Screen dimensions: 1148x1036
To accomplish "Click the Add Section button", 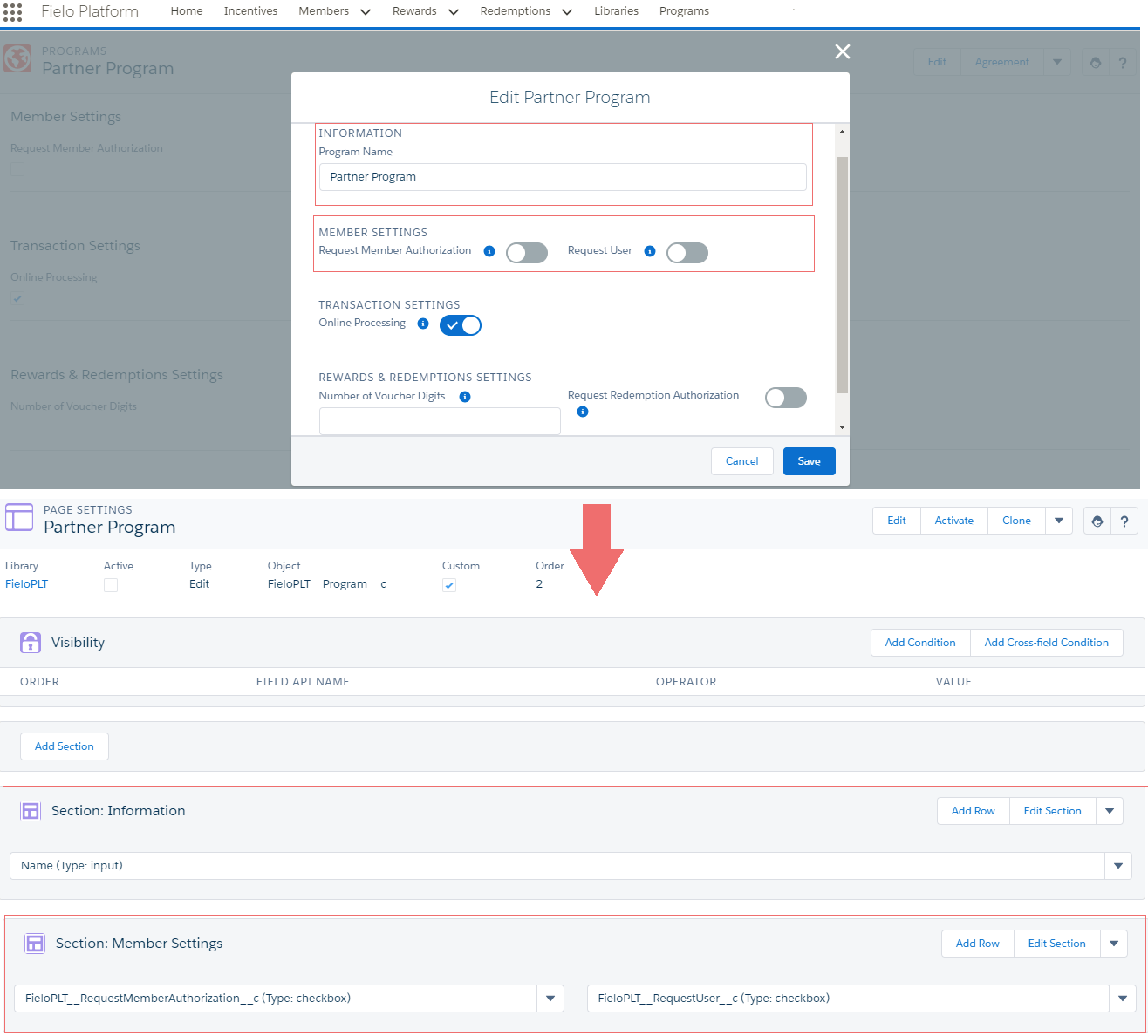I will [x=65, y=746].
